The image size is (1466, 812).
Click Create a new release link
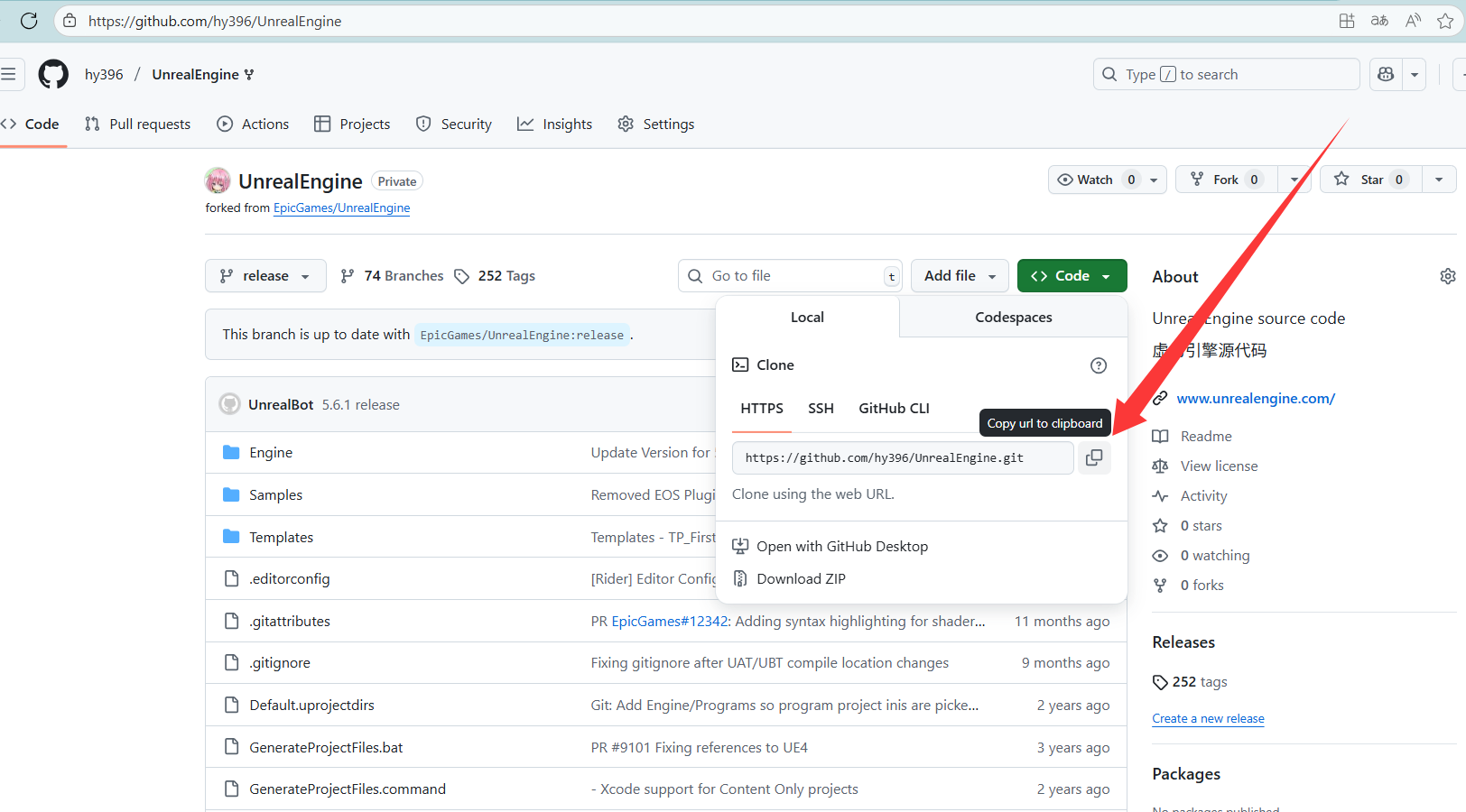pyautogui.click(x=1208, y=718)
